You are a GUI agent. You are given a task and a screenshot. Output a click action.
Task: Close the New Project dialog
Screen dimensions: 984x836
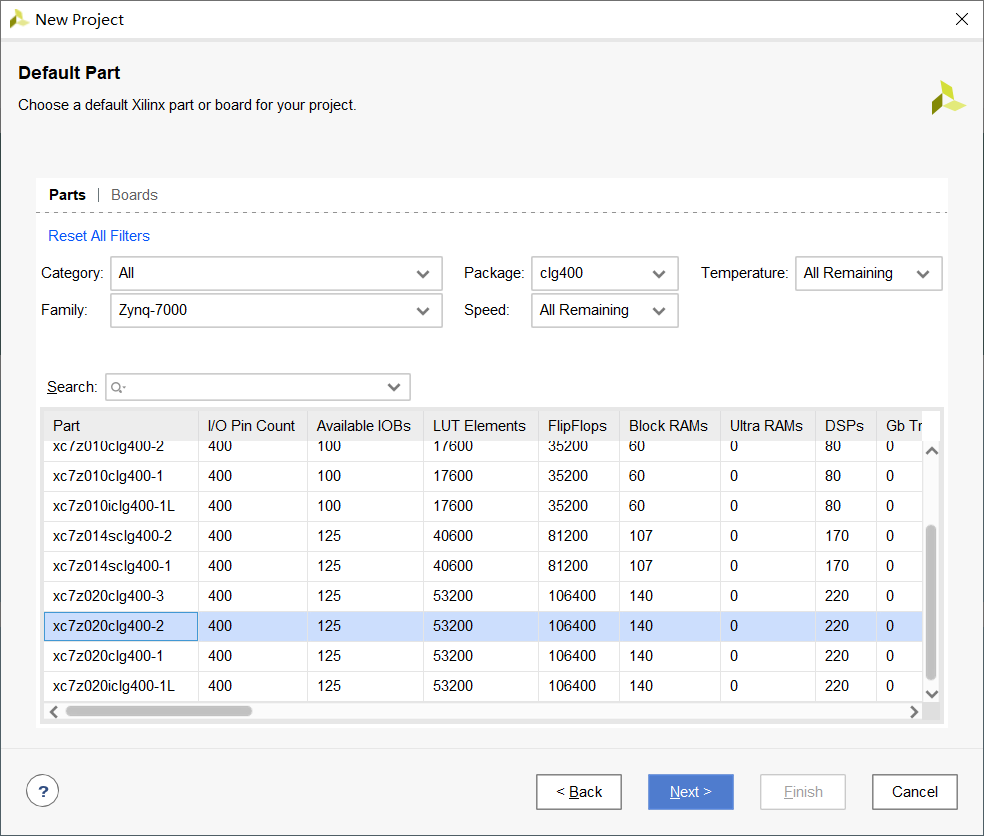coord(962,19)
